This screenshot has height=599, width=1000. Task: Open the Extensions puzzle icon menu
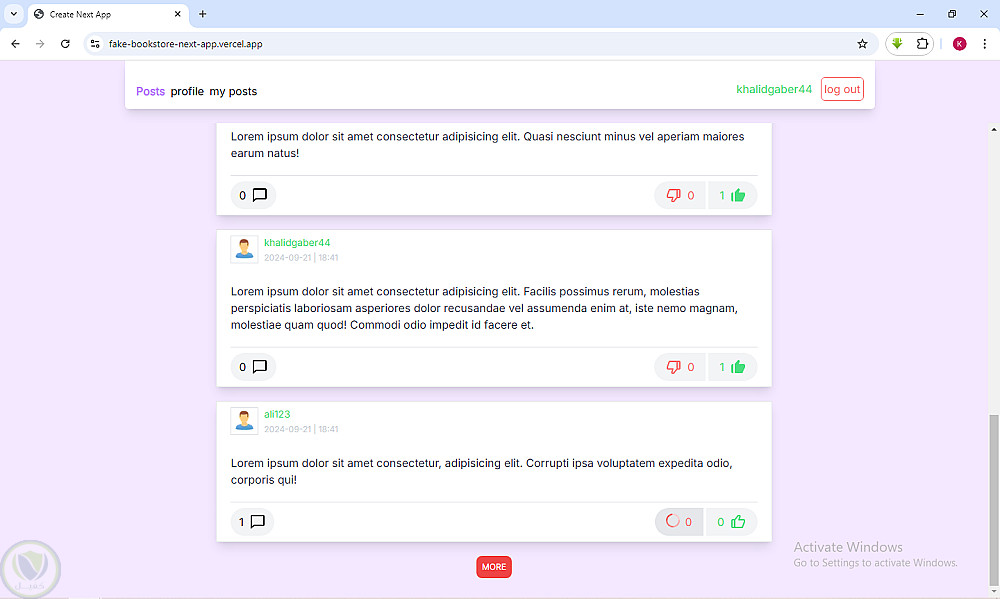click(x=922, y=44)
